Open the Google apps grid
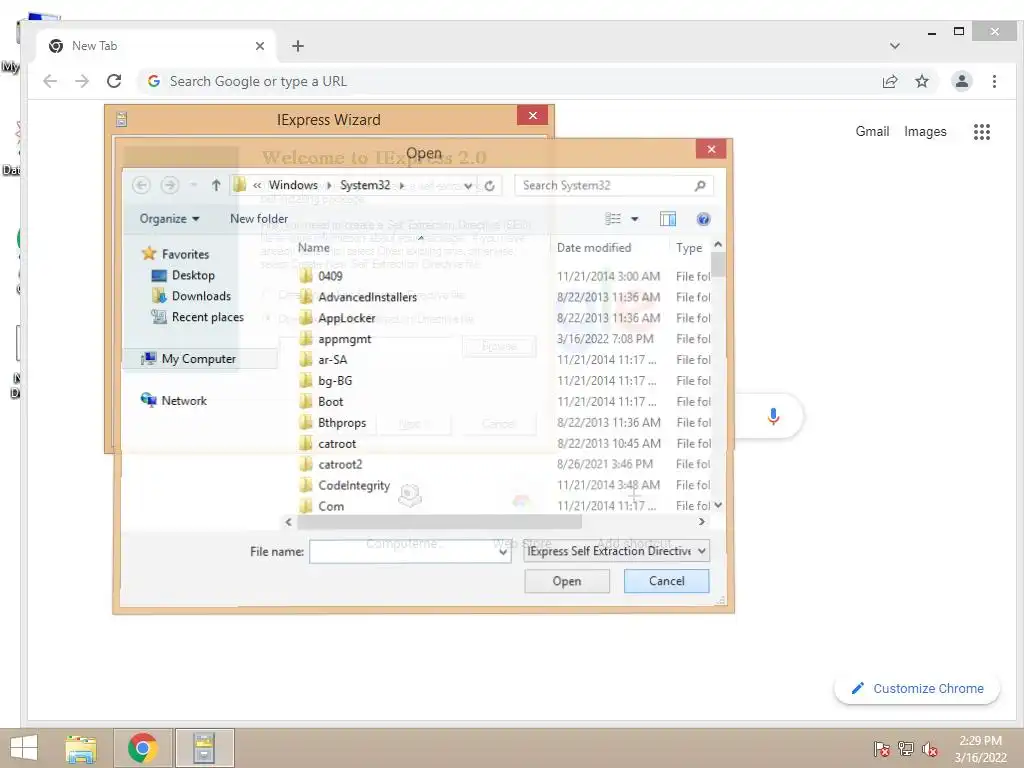 (982, 132)
